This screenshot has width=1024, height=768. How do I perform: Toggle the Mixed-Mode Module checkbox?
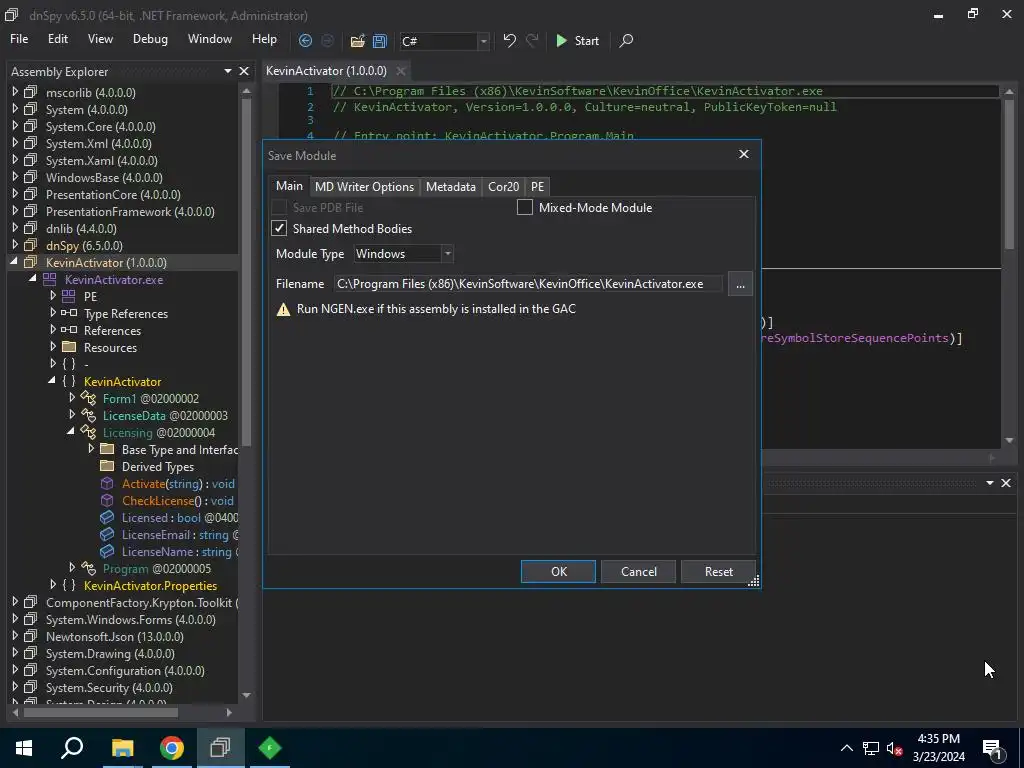coord(524,208)
